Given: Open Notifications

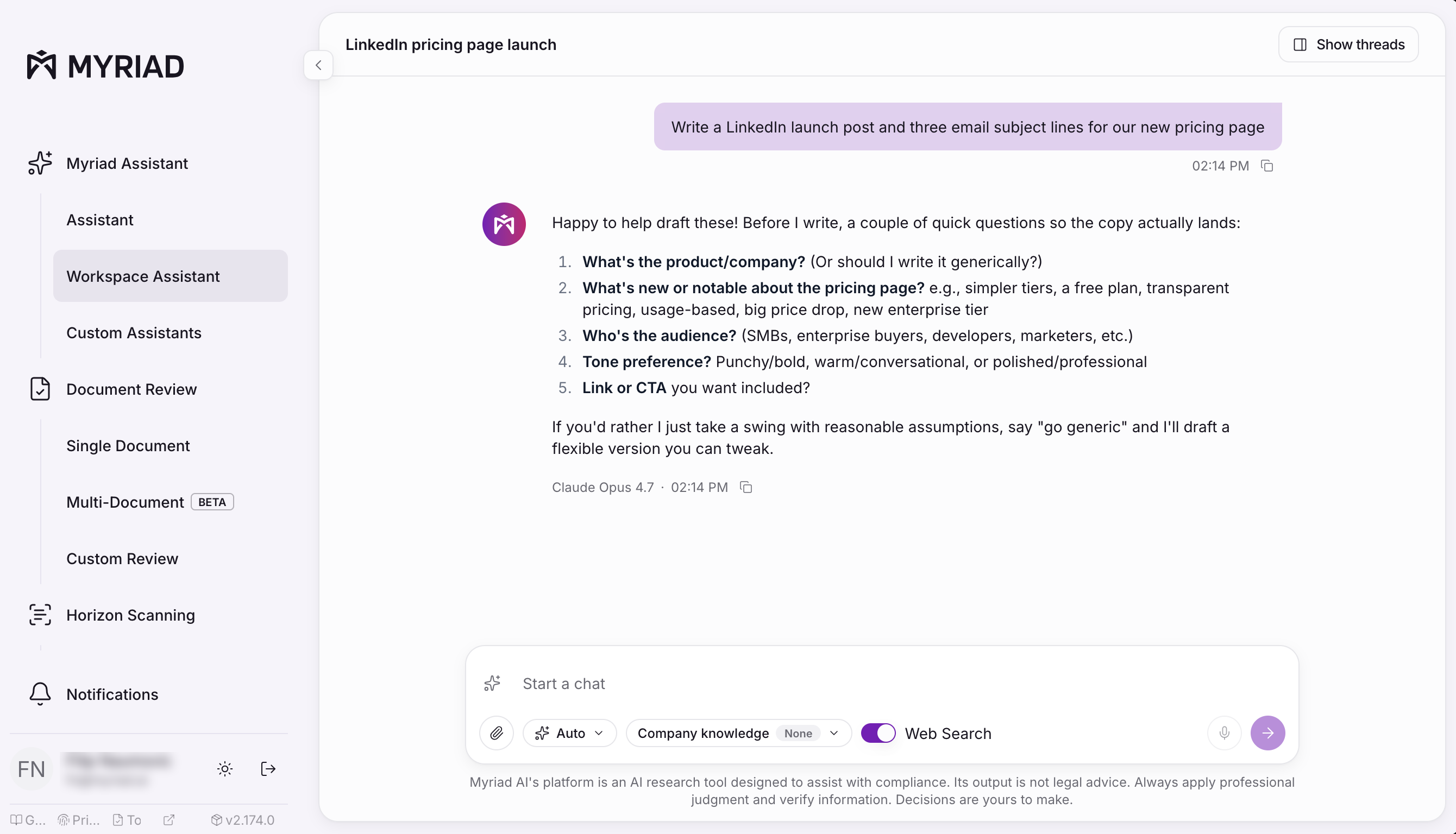Looking at the screenshot, I should pyautogui.click(x=112, y=694).
